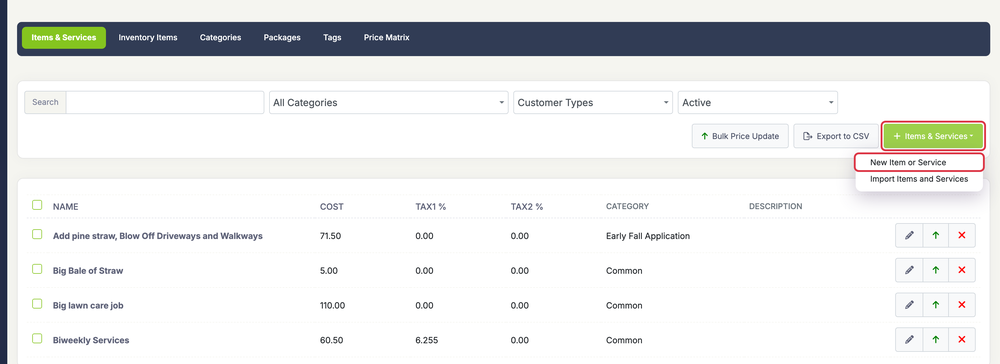Edit Big Bale of Straw with pencil icon
The height and width of the screenshot is (364, 1000).
(x=909, y=270)
